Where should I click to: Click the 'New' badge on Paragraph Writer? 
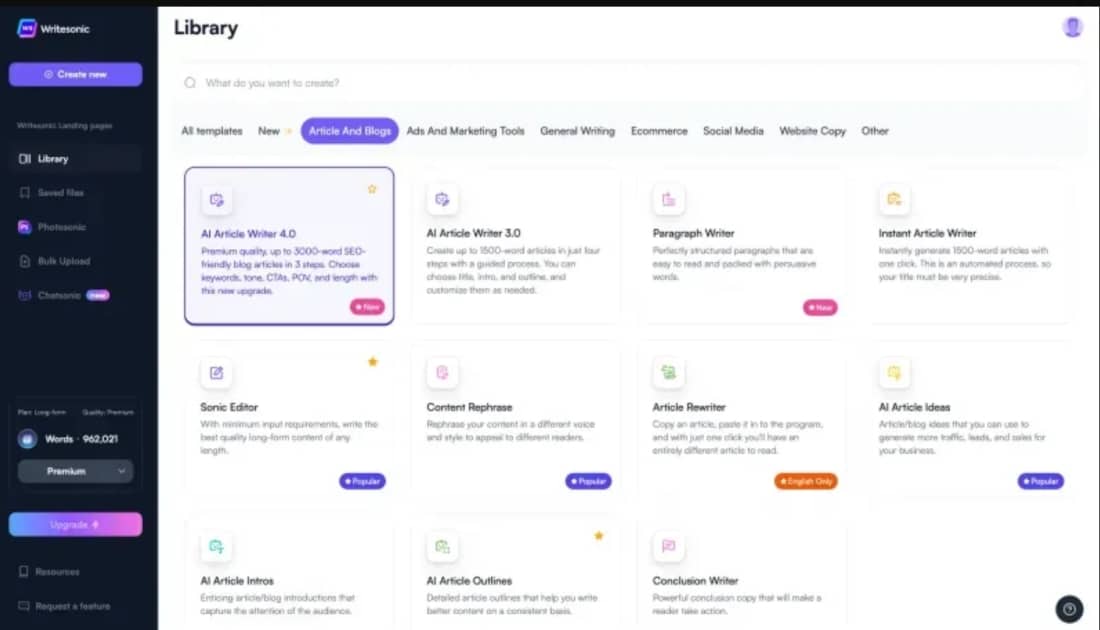(x=820, y=307)
